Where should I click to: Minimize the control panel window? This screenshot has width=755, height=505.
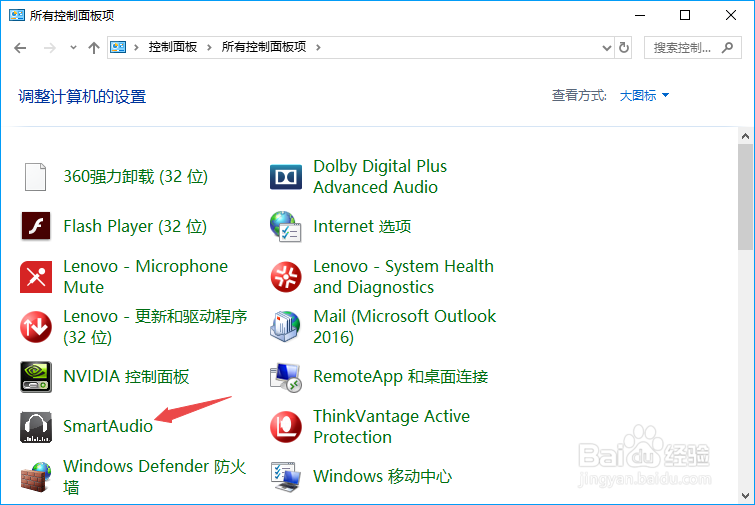tap(640, 15)
